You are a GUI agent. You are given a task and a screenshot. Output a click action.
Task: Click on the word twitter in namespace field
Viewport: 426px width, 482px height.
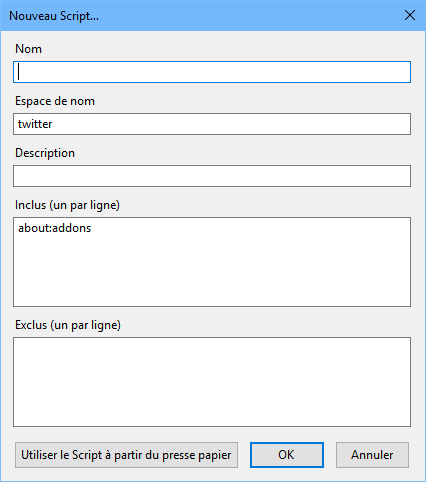pyautogui.click(x=35, y=124)
